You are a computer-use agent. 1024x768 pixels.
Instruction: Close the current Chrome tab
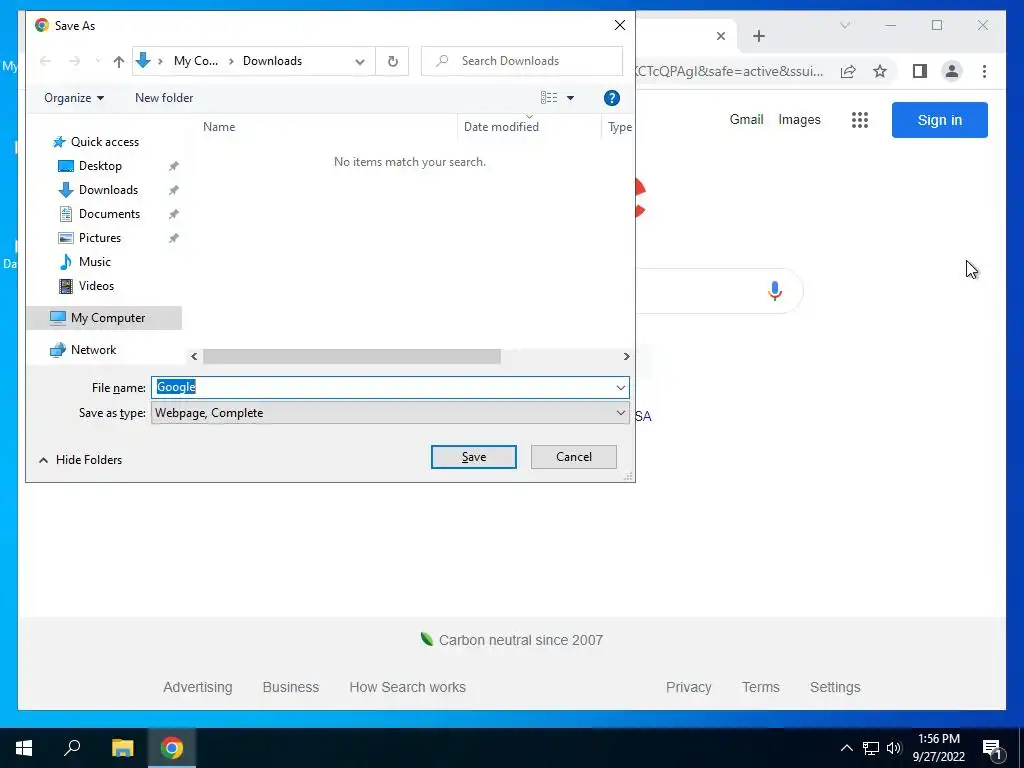click(x=720, y=36)
